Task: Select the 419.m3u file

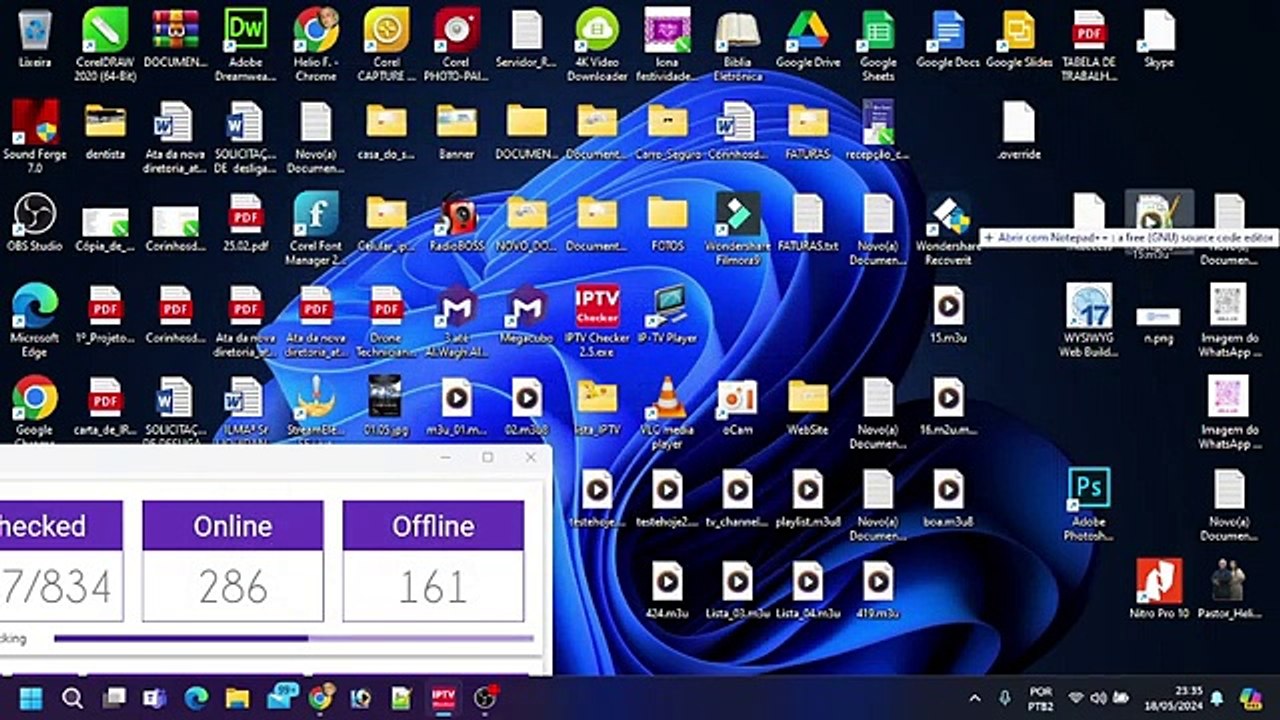Action: tap(878, 590)
